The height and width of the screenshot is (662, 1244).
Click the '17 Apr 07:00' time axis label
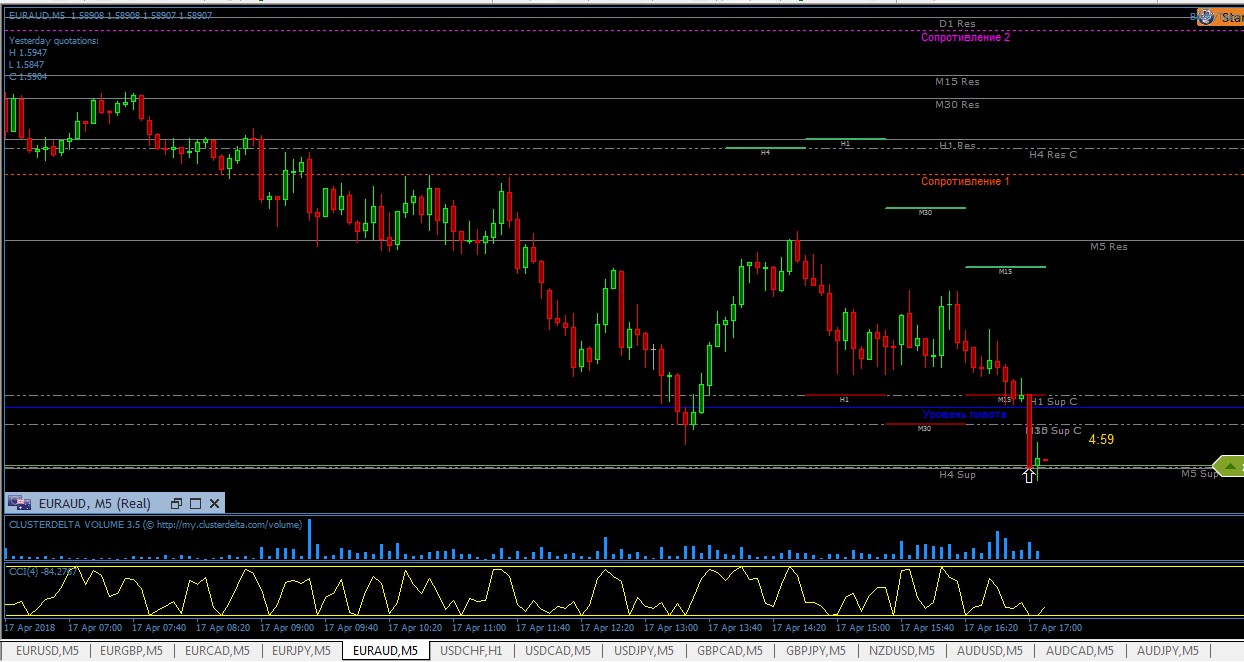pyautogui.click(x=95, y=628)
